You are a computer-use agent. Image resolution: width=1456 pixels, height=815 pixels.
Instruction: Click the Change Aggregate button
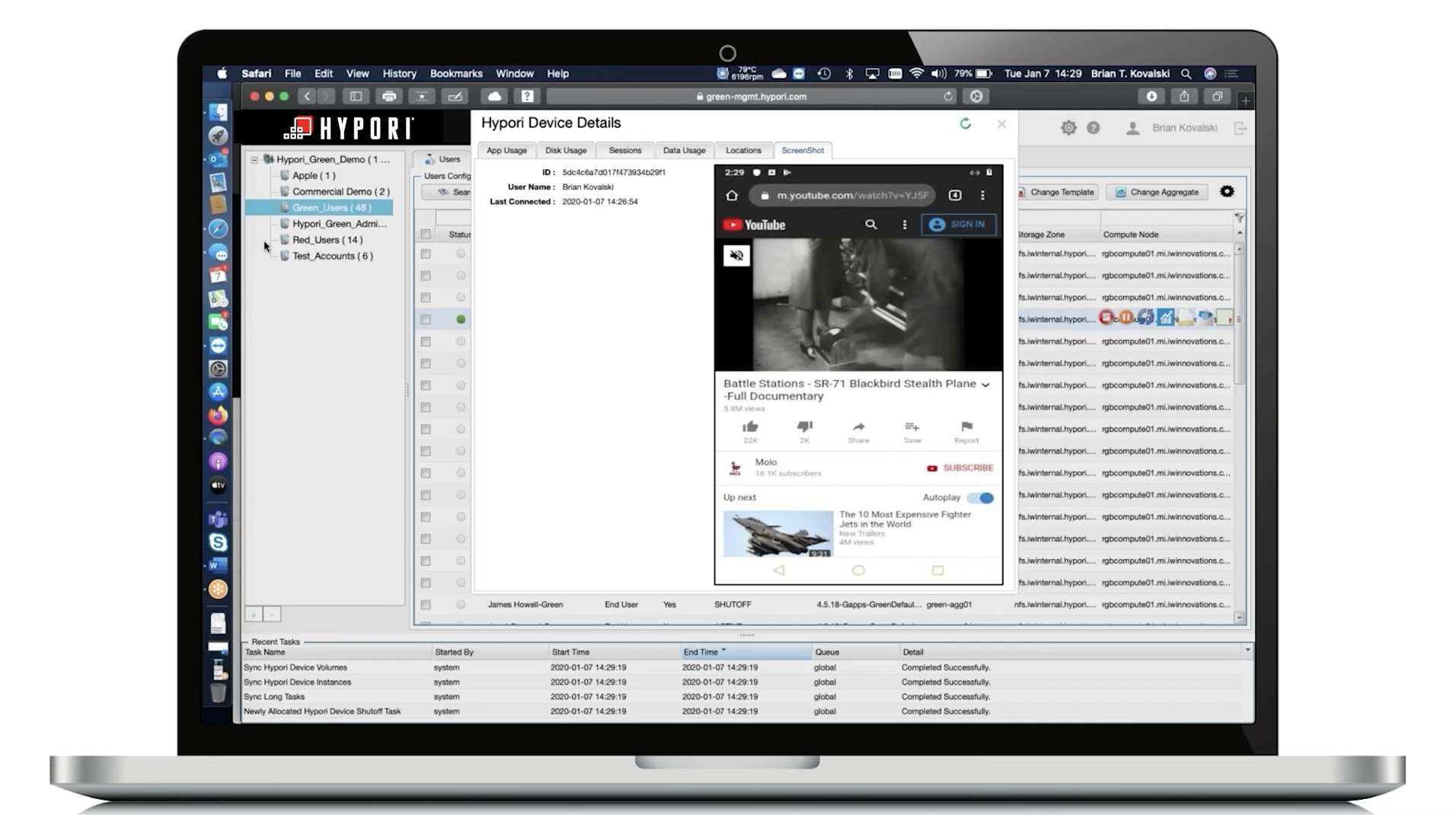tap(1157, 192)
